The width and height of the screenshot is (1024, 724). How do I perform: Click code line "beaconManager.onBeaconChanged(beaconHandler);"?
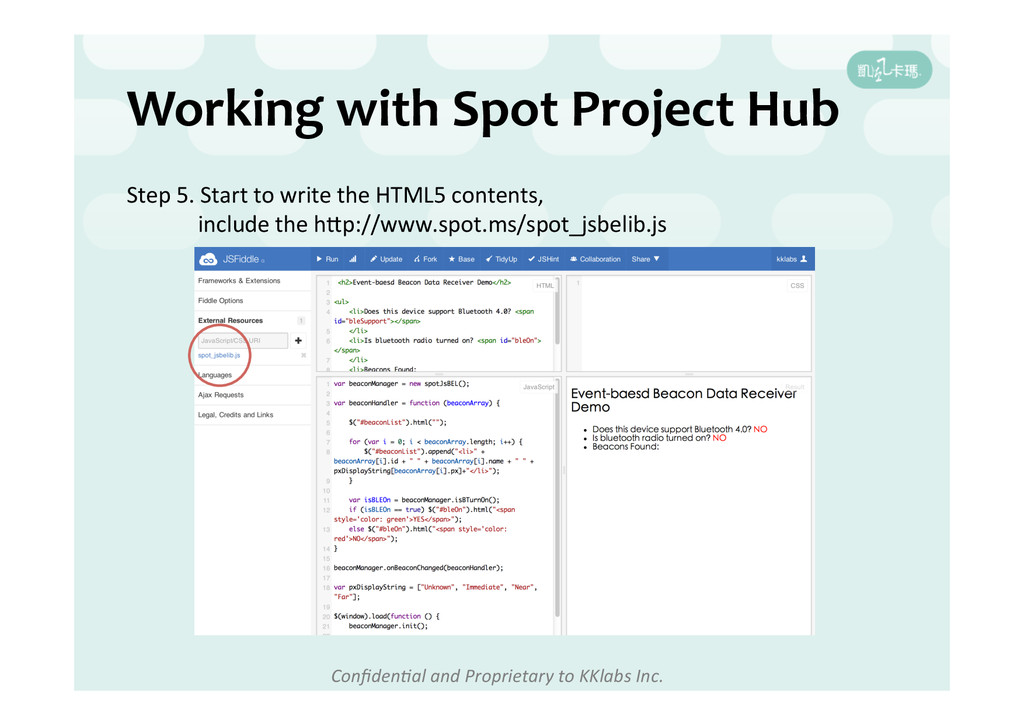(x=419, y=568)
